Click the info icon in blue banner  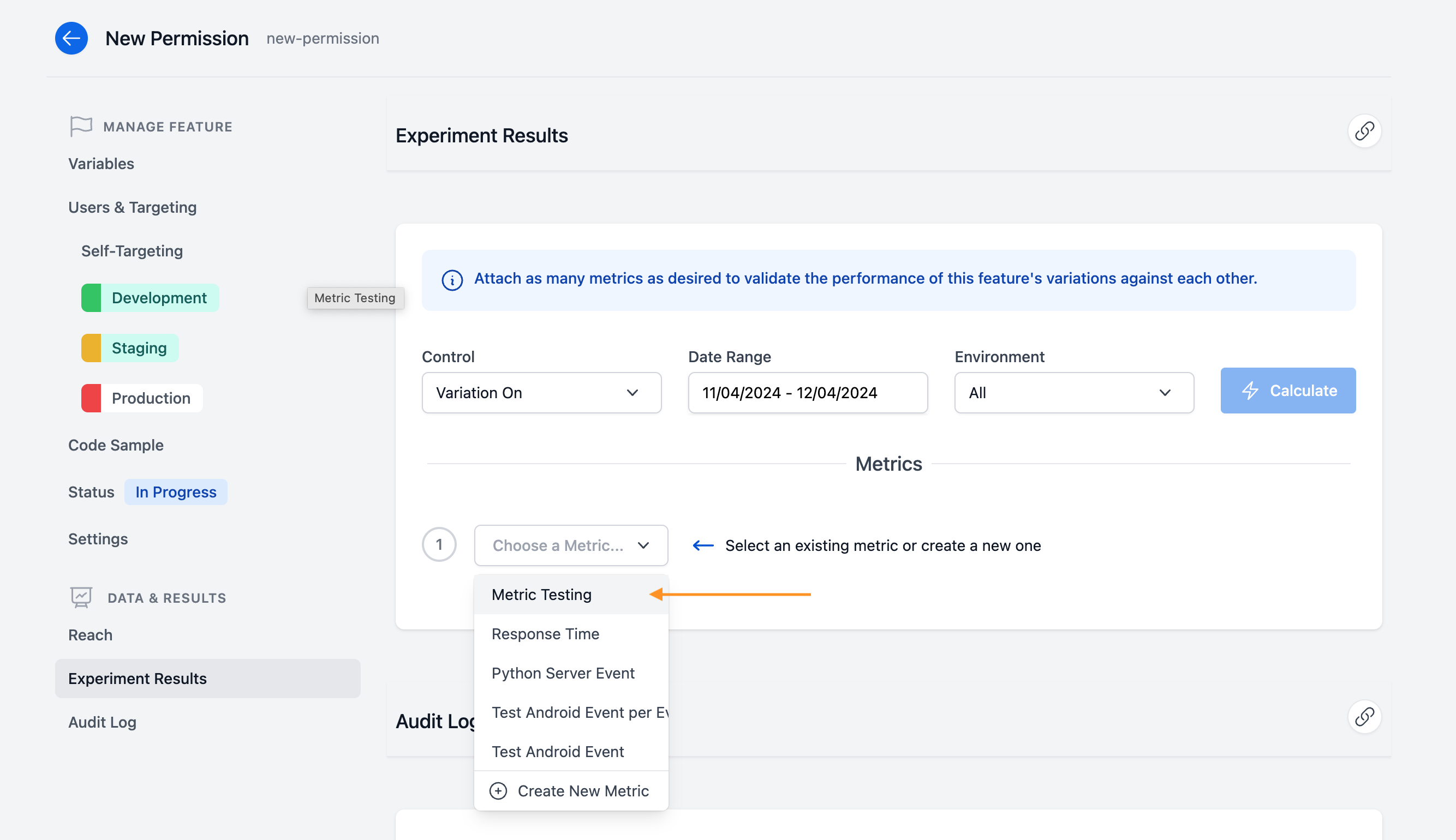(452, 280)
